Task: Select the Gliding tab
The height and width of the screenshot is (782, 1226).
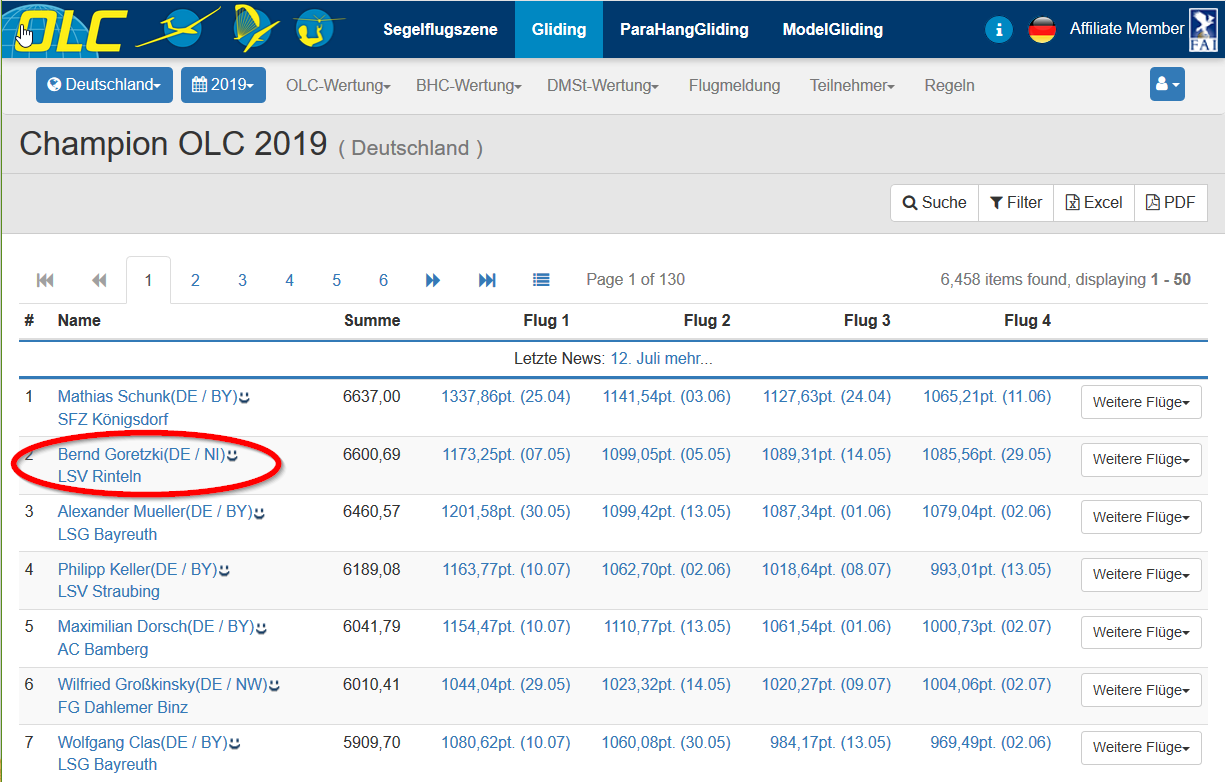Action: coord(559,29)
